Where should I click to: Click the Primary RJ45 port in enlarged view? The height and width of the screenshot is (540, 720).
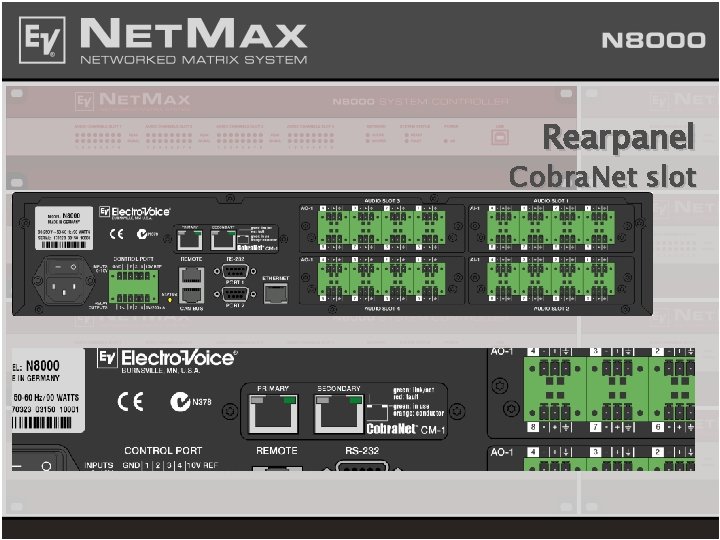[x=273, y=414]
